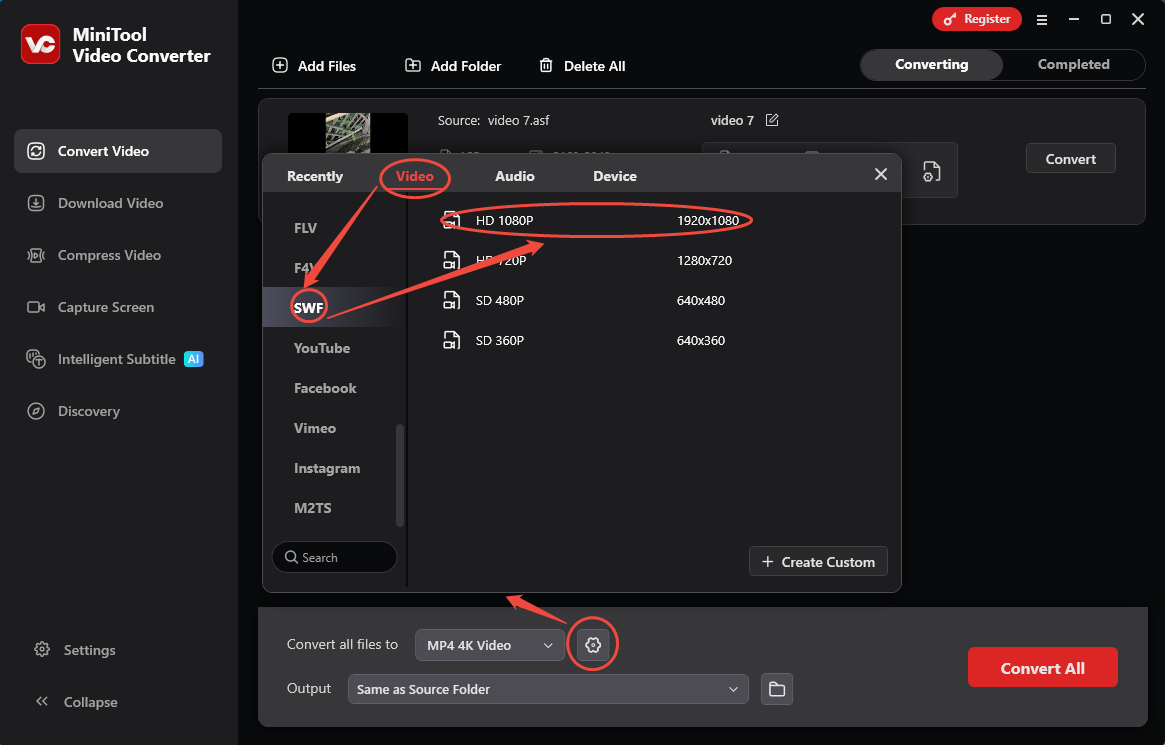
Task: Open the Output folder location dropdown
Action: [548, 688]
